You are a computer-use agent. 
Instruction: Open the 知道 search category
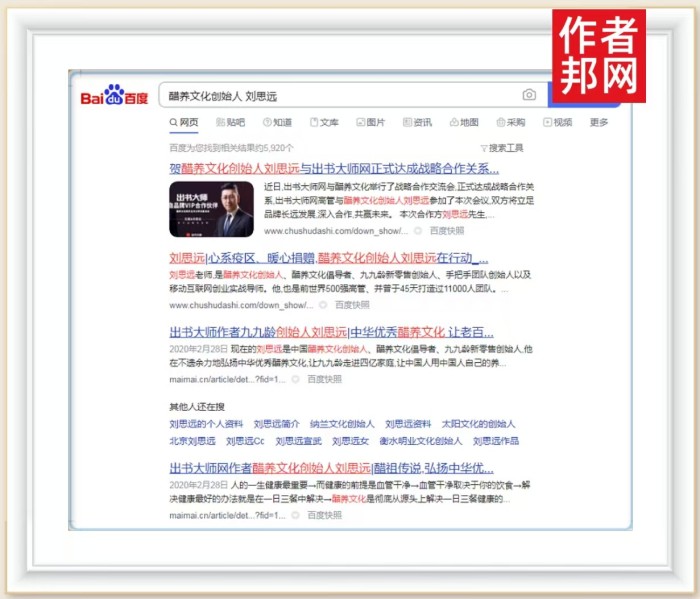[277, 123]
